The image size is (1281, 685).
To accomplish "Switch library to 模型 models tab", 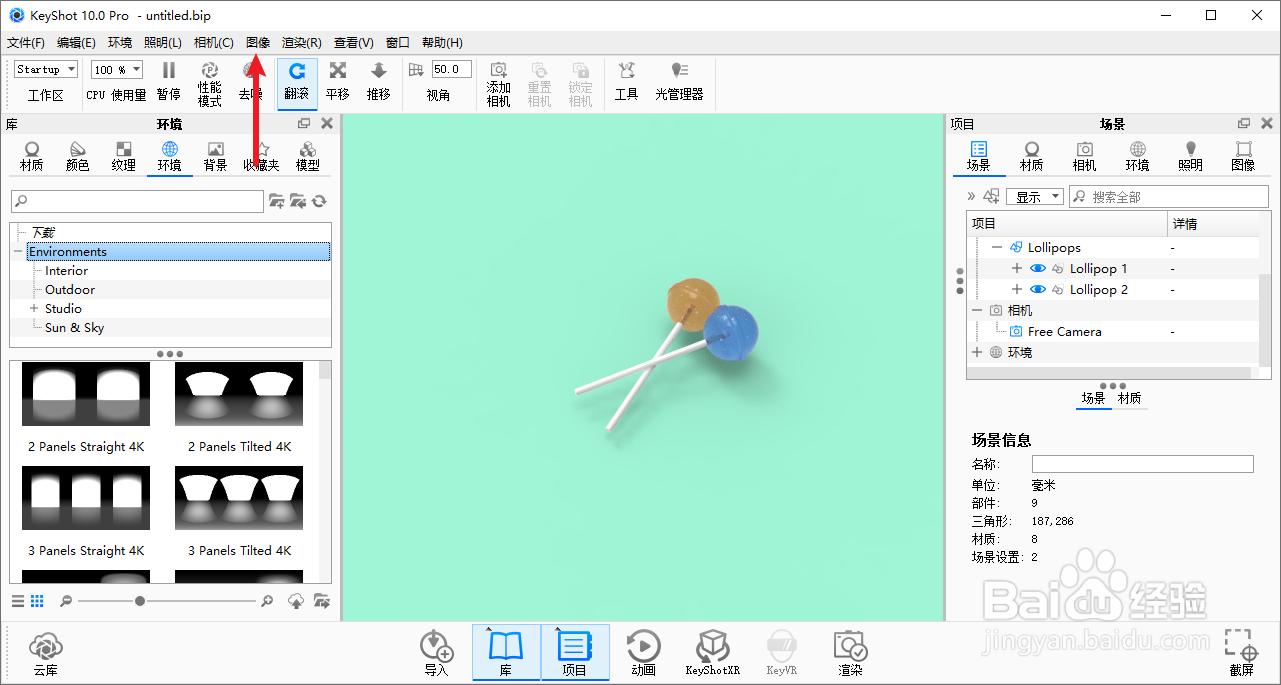I will coord(308,156).
